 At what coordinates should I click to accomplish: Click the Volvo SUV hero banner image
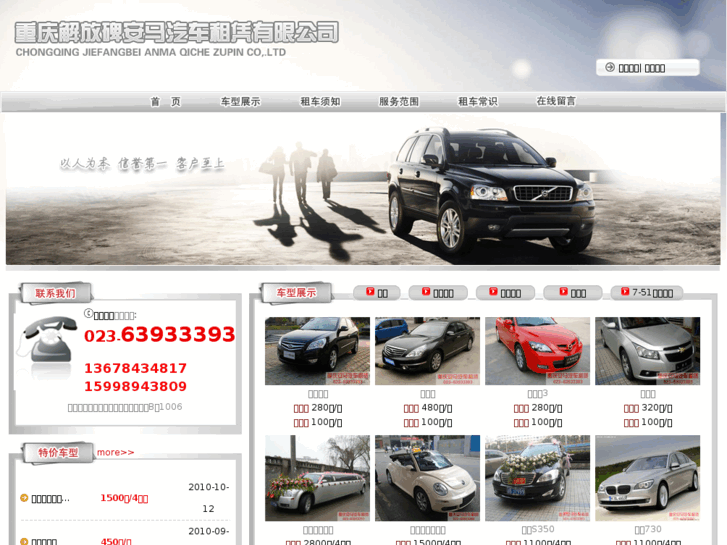(363, 190)
